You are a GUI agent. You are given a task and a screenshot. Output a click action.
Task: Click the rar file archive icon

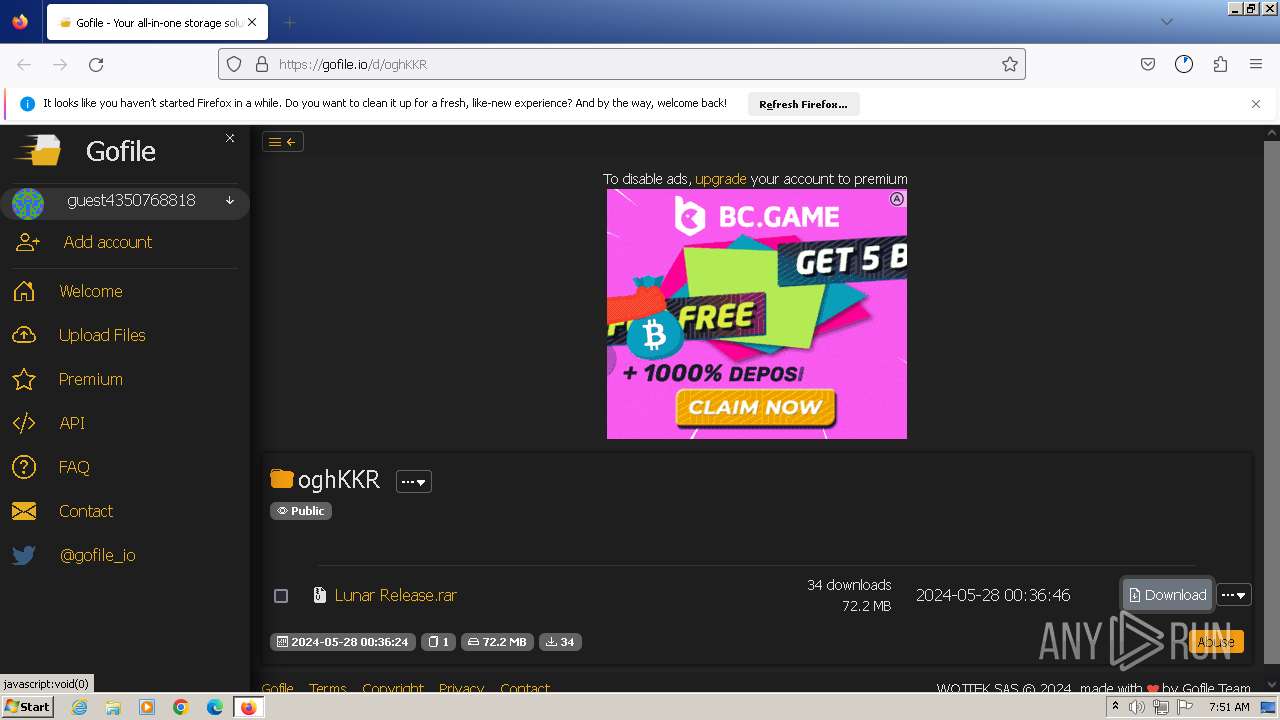pyautogui.click(x=320, y=595)
